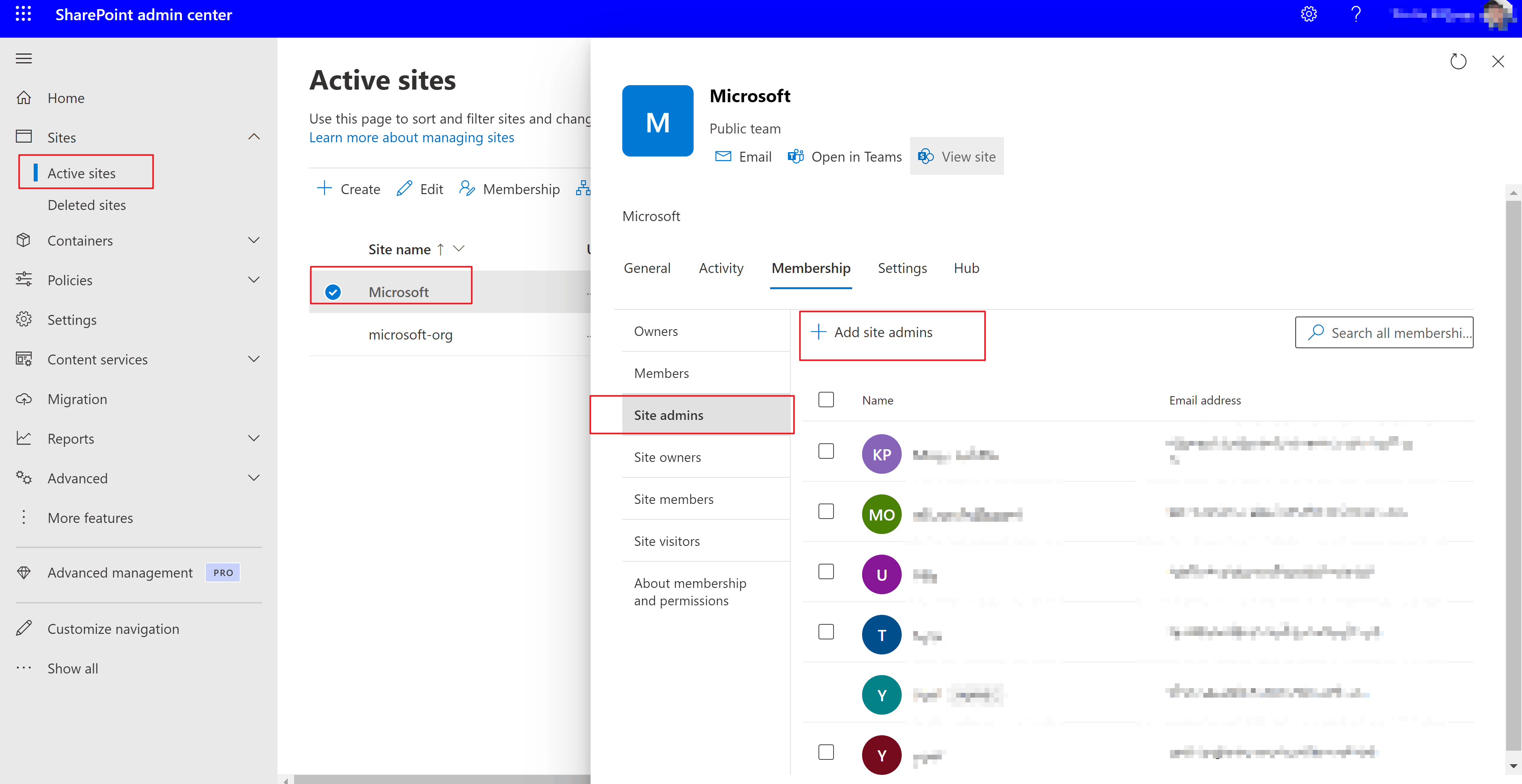Click the Create plus icon
1522x784 pixels.
tap(324, 188)
